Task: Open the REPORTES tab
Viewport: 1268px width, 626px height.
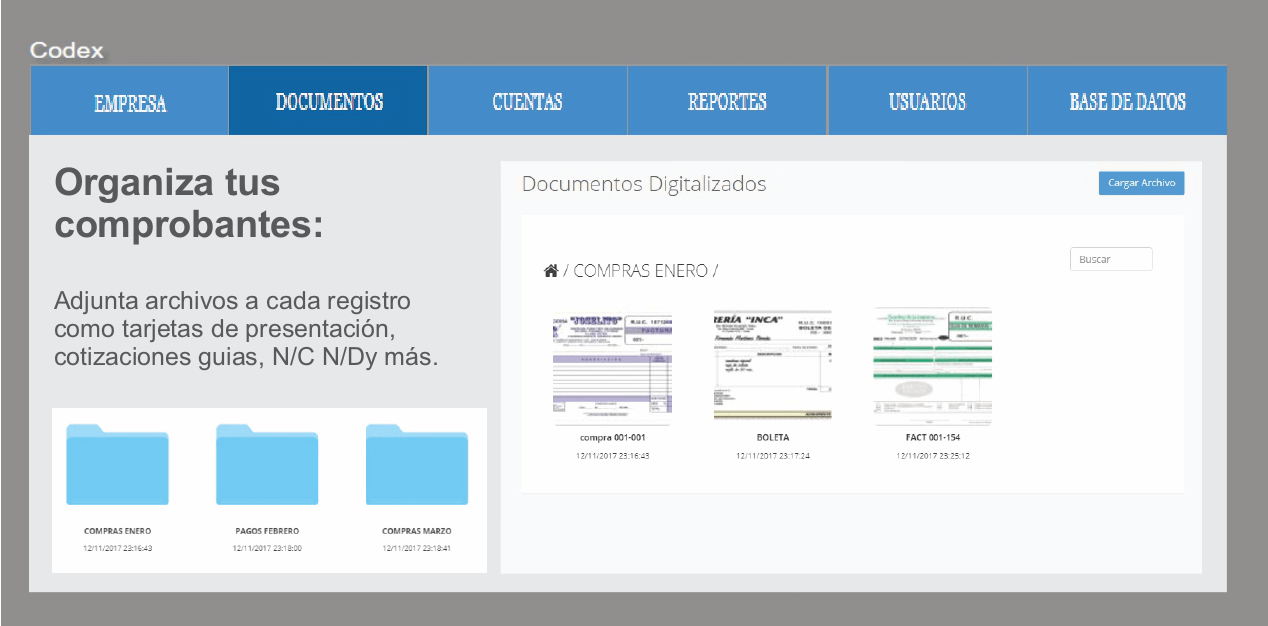Action: (x=727, y=101)
